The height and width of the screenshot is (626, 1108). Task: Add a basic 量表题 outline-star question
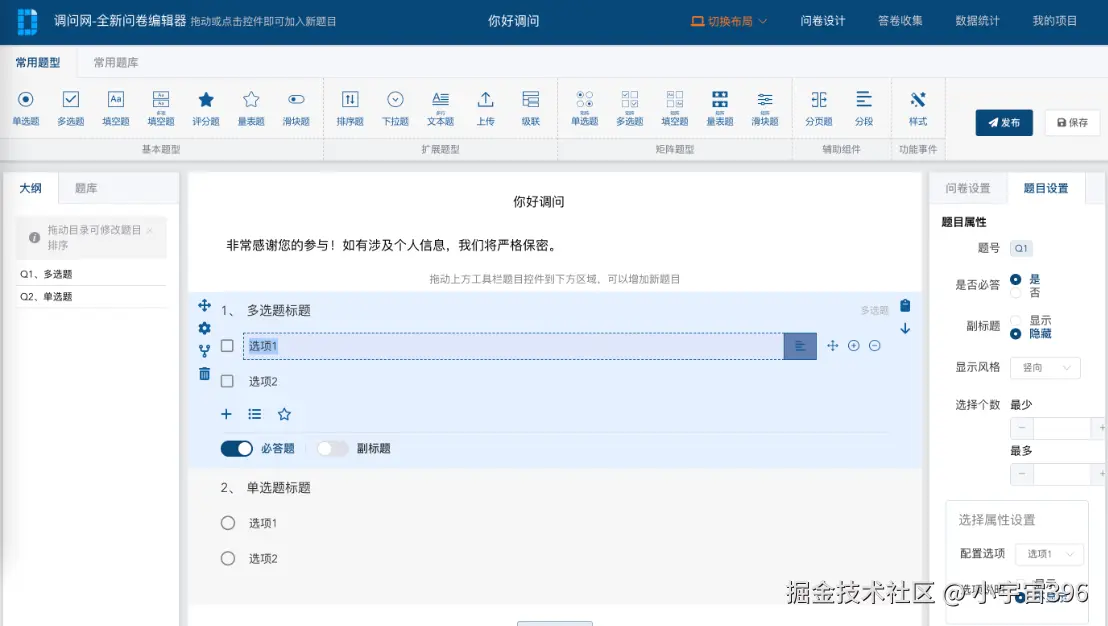251,108
